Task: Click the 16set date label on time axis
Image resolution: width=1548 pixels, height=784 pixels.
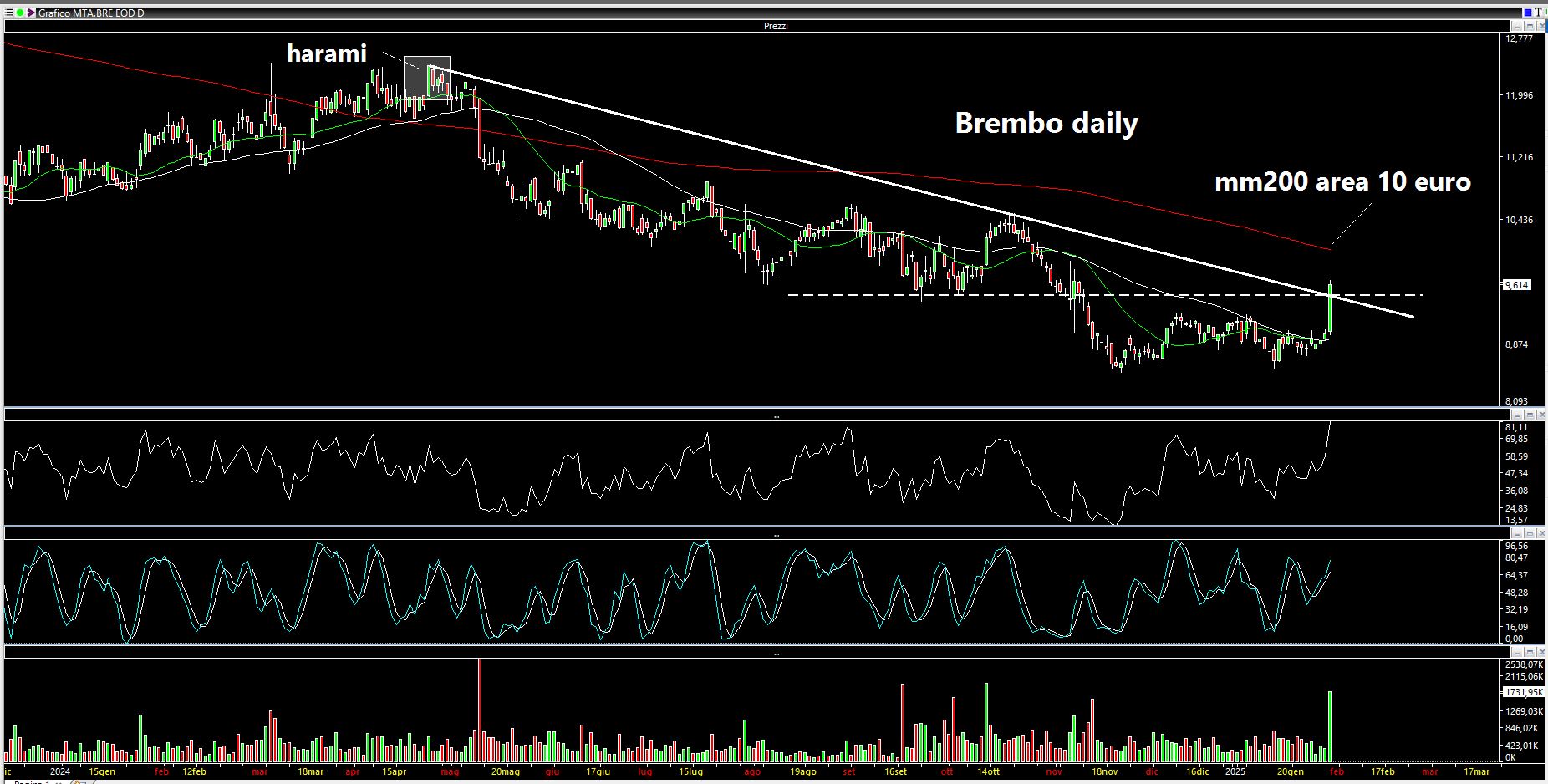Action: [895, 771]
